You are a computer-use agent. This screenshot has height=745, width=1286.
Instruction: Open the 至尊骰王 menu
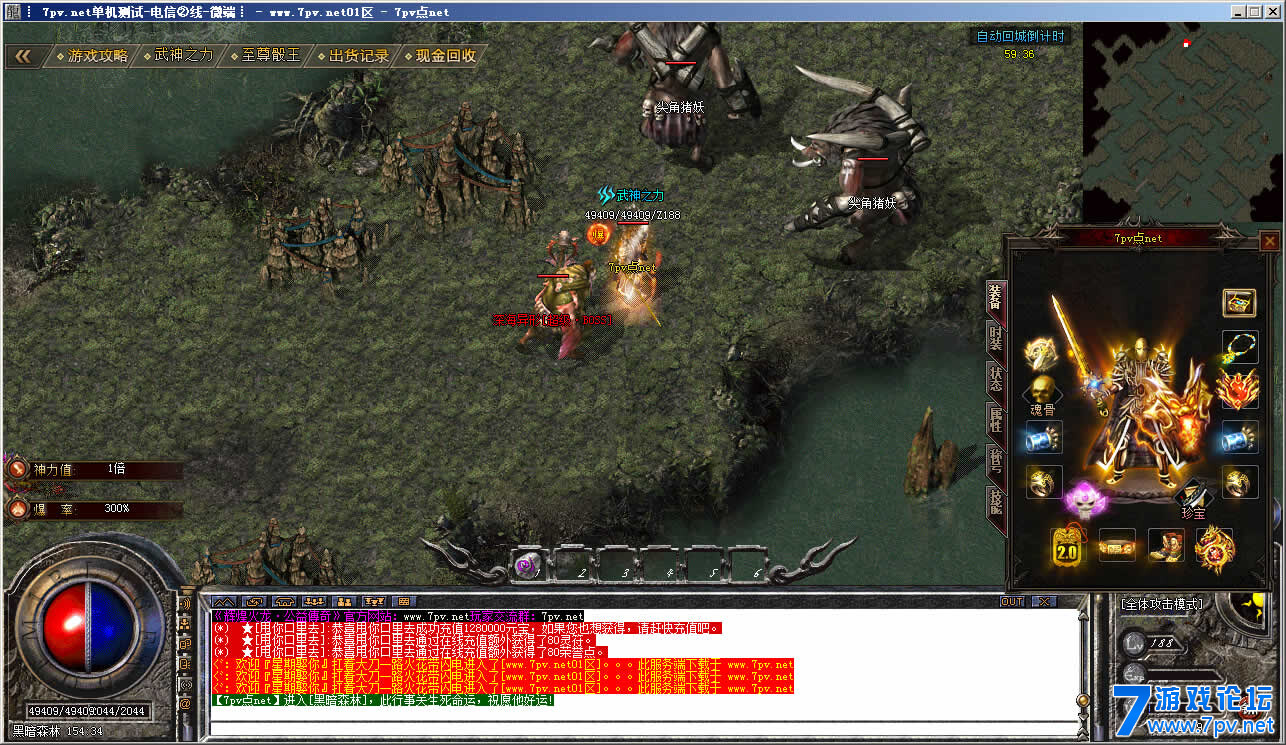click(264, 56)
